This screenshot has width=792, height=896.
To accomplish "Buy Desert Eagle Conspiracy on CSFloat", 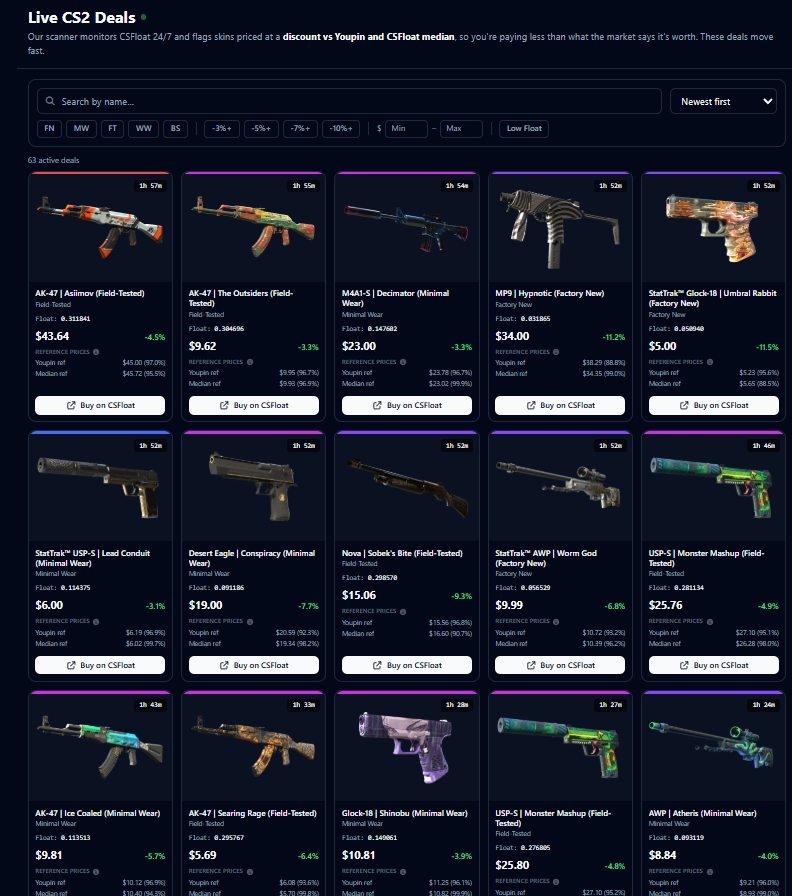I will coord(254,665).
